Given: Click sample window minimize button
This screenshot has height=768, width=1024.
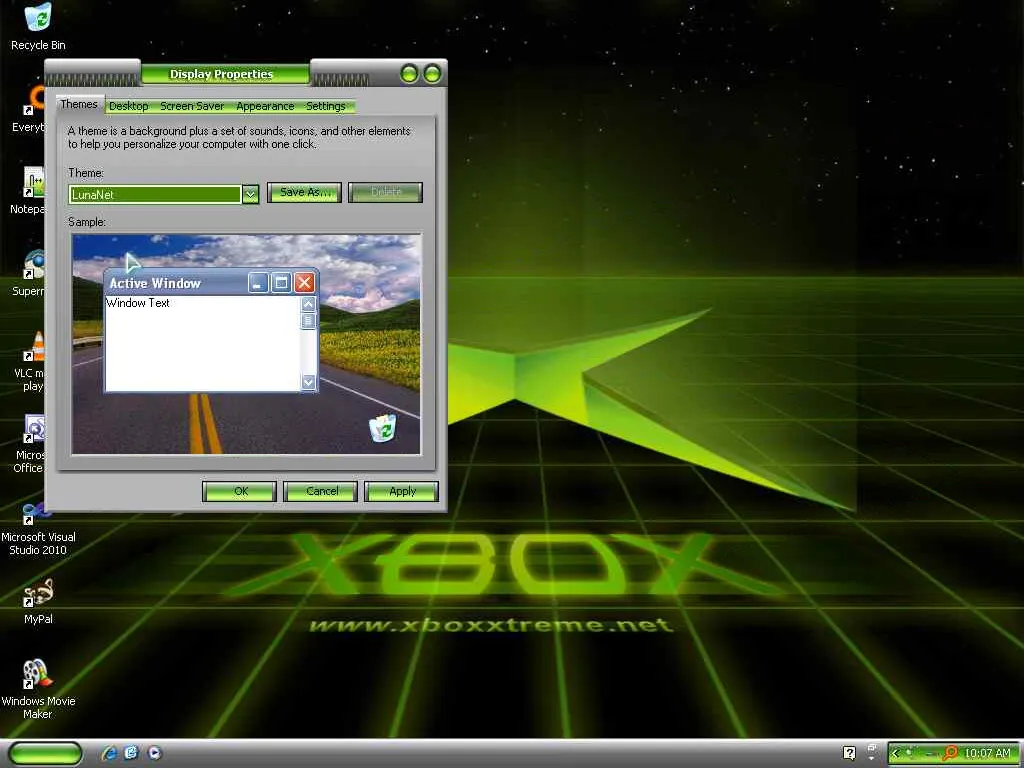Looking at the screenshot, I should 259,283.
